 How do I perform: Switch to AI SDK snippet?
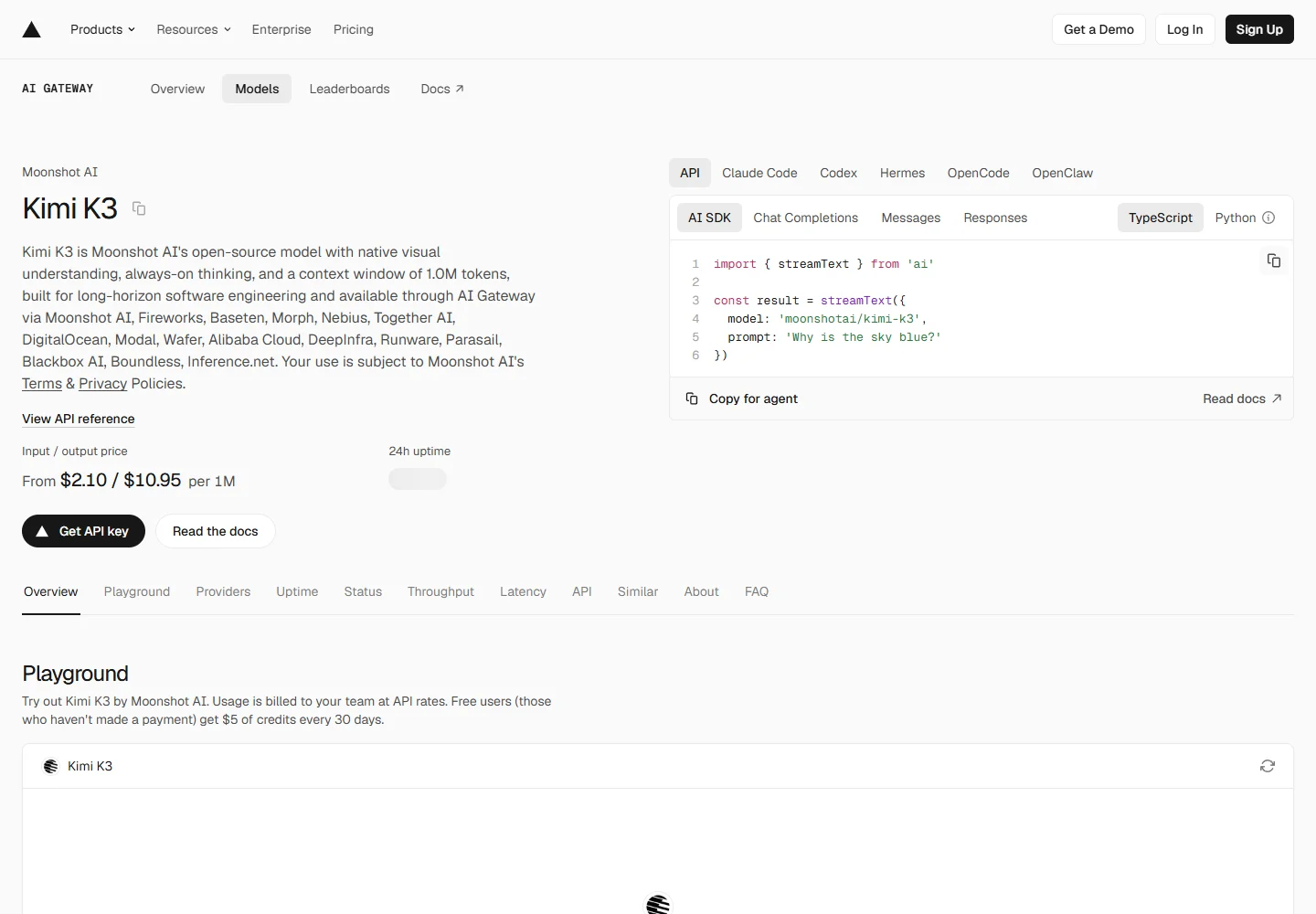[x=709, y=218]
